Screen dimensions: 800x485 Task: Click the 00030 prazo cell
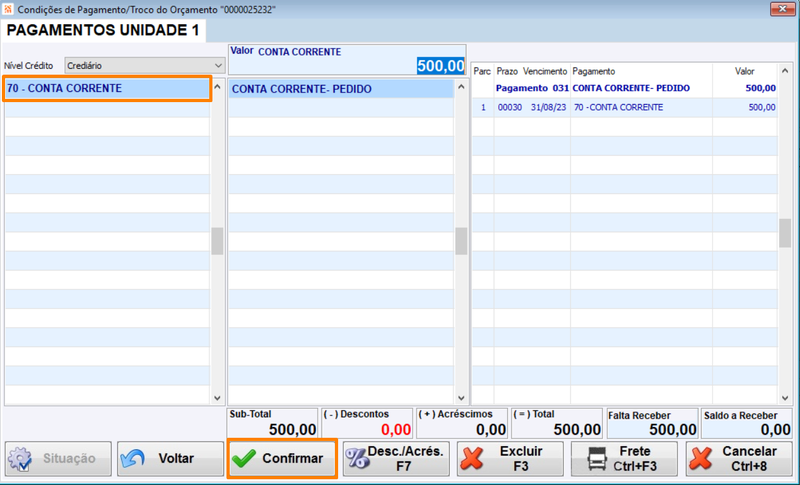click(510, 108)
